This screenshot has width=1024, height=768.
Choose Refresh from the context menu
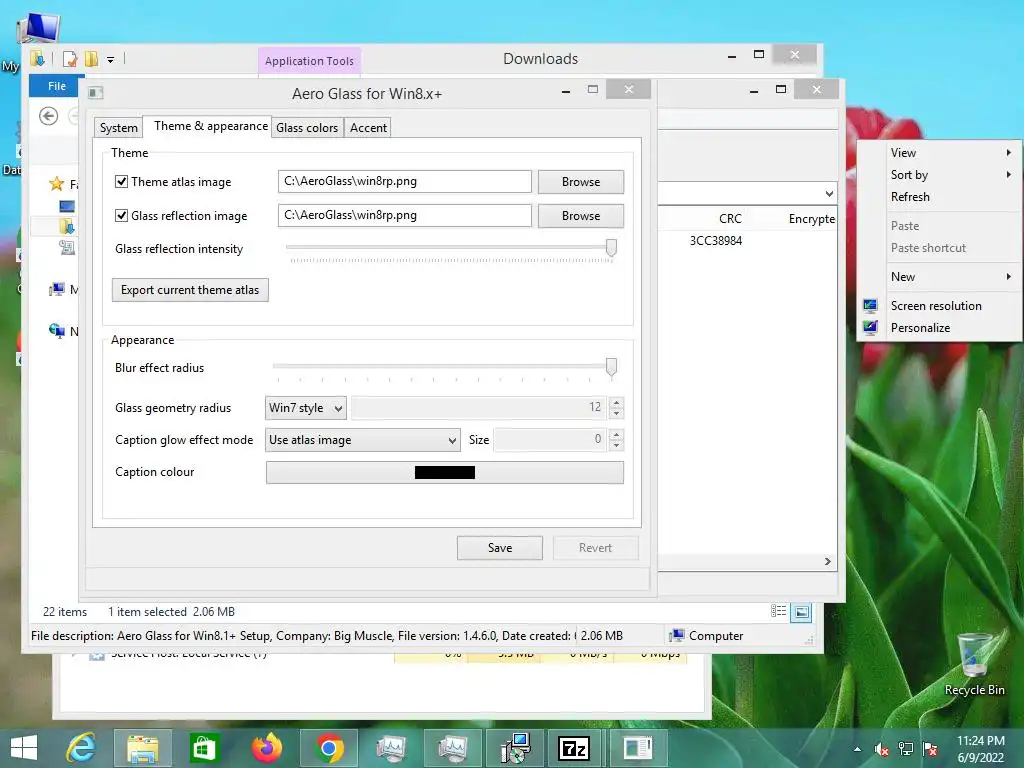coord(910,197)
